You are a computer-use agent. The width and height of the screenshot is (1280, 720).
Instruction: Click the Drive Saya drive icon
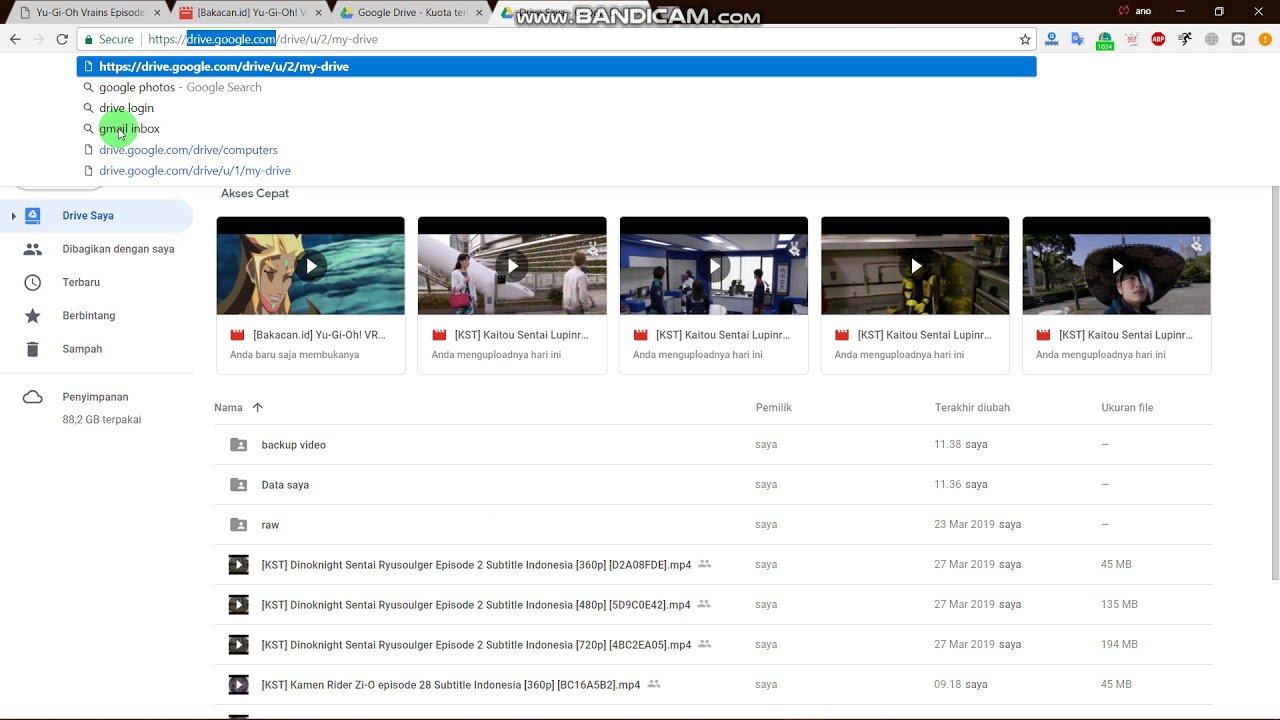32,215
